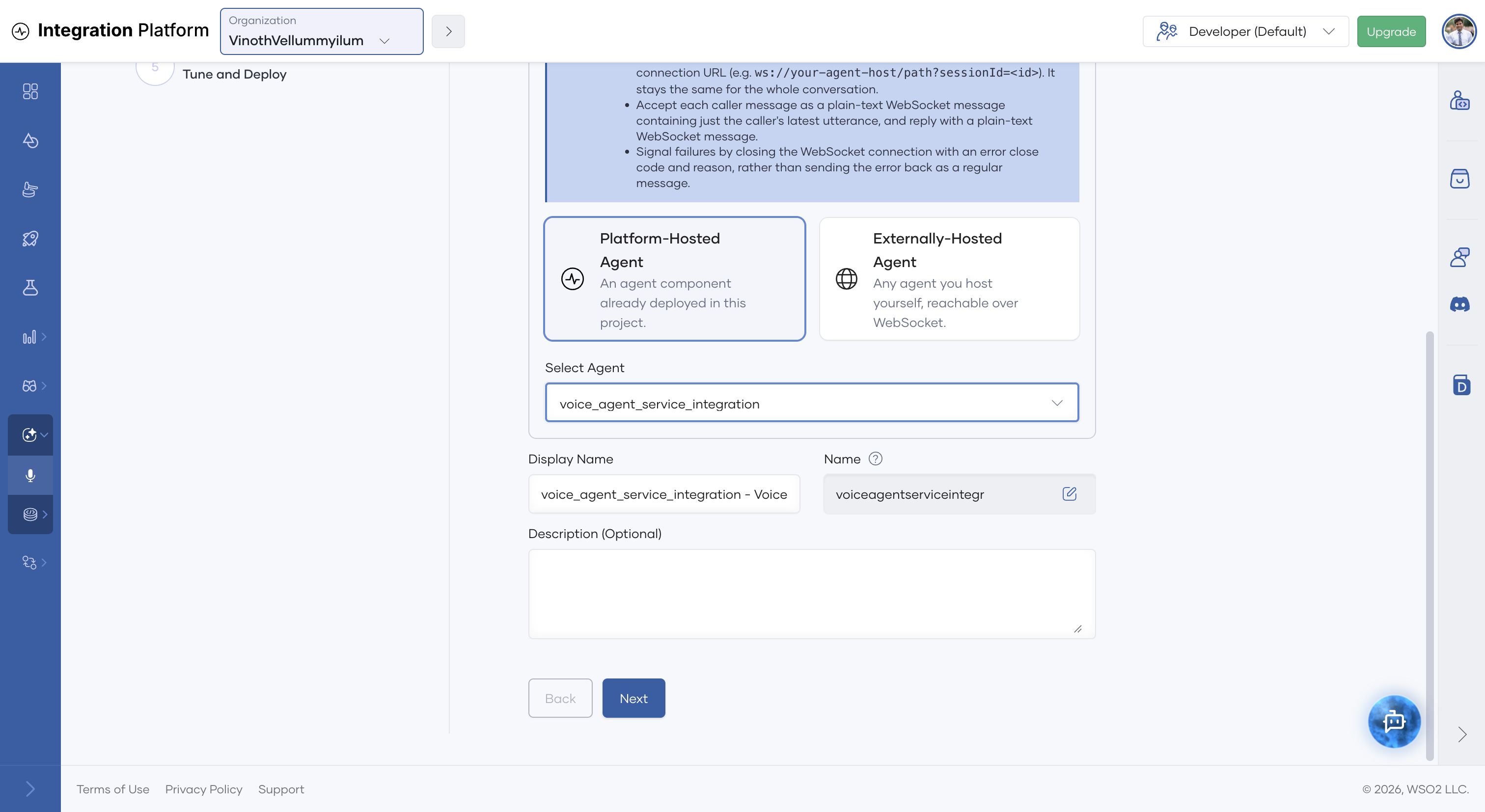Image resolution: width=1485 pixels, height=812 pixels.
Task: Select Platform-Hosted Agent option card
Action: tap(674, 279)
